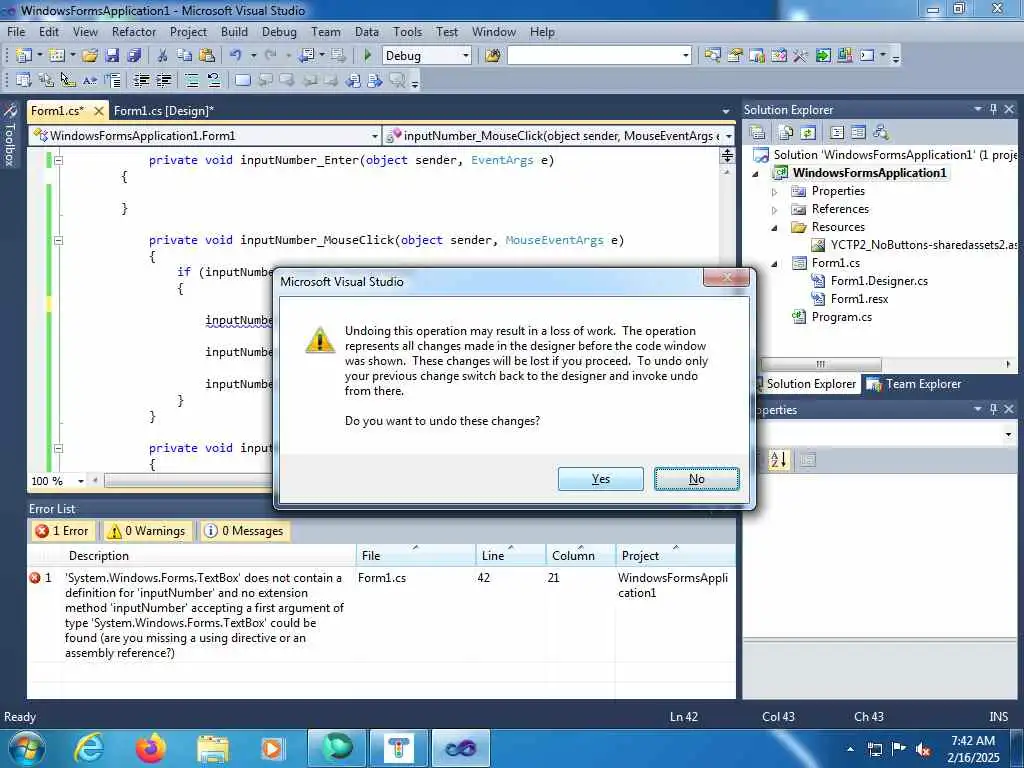Start debugging with the green play icon

coord(368,56)
